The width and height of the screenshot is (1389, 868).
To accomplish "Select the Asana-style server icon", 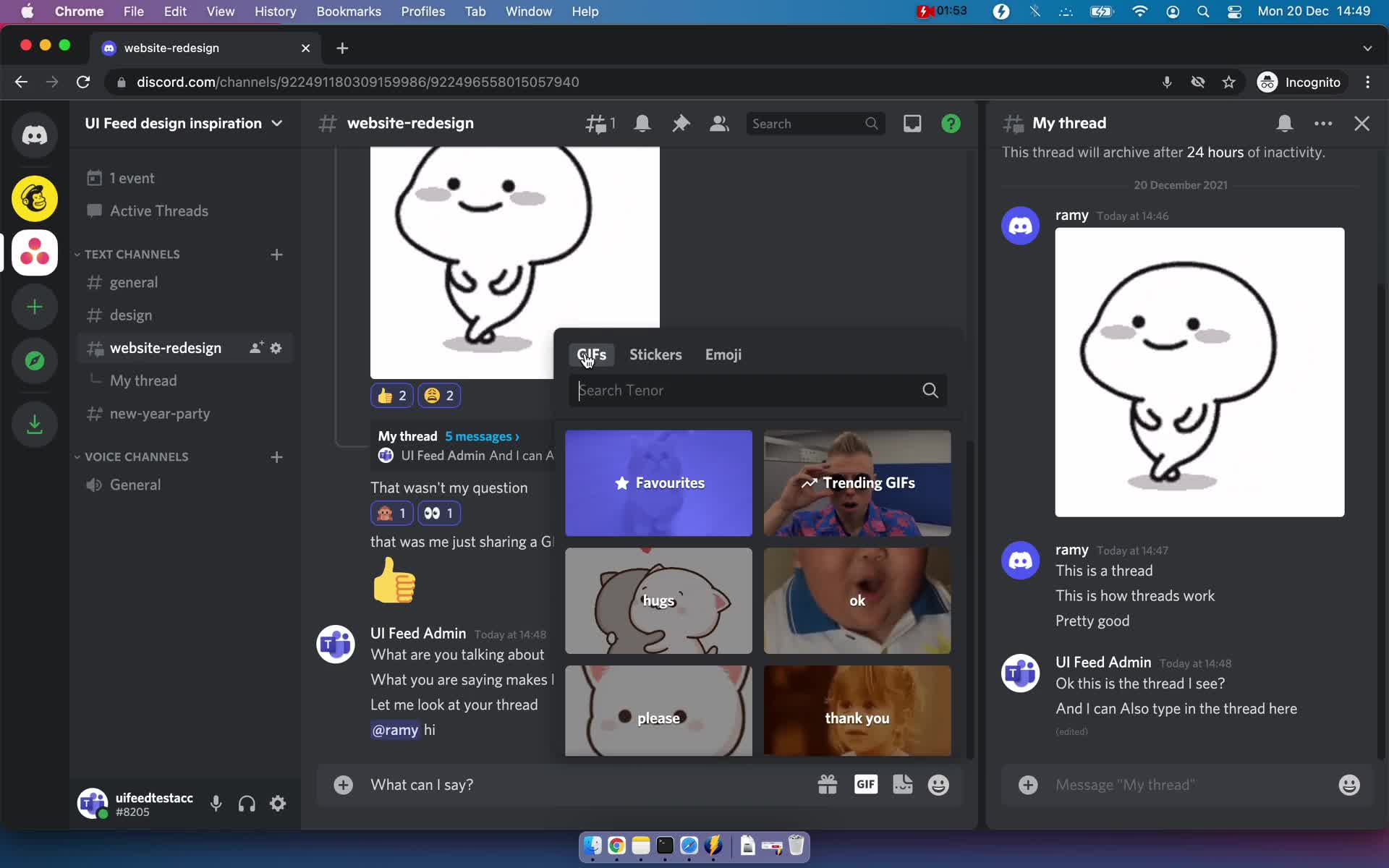I will click(34, 252).
